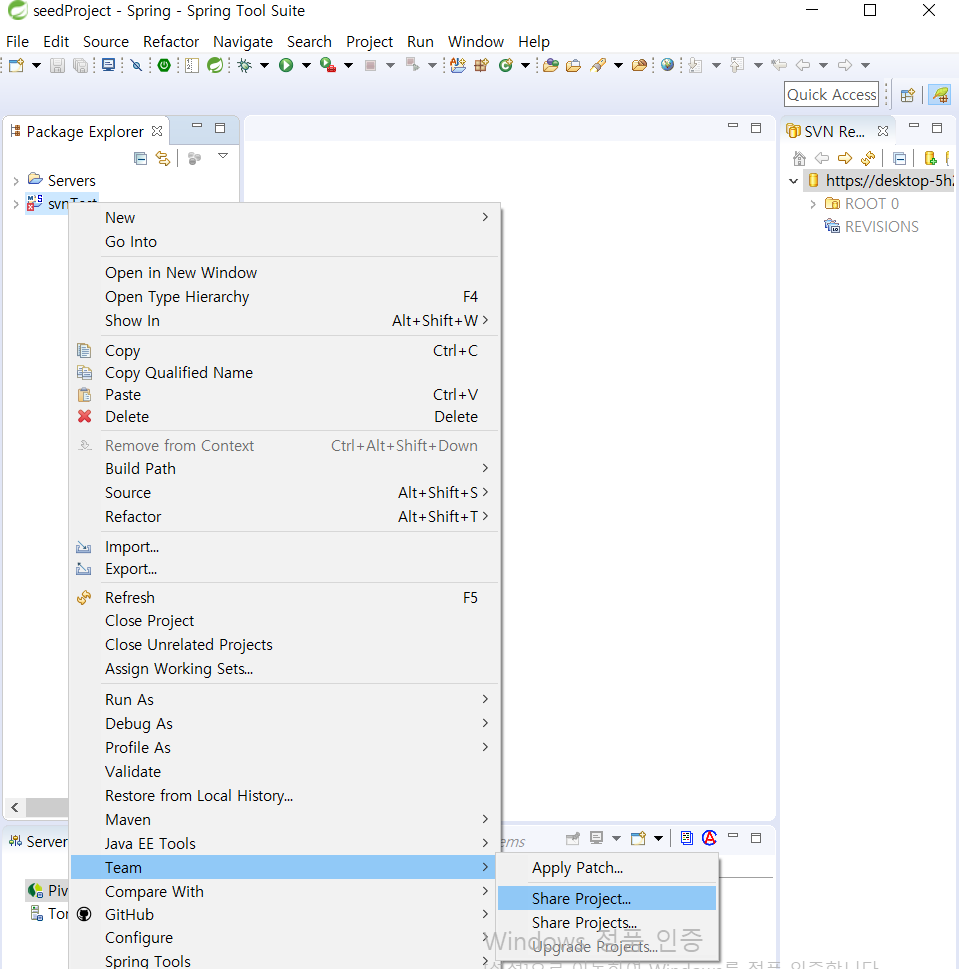Click the Save All toolbar icon
This screenshot has height=969, width=959.
pos(80,65)
